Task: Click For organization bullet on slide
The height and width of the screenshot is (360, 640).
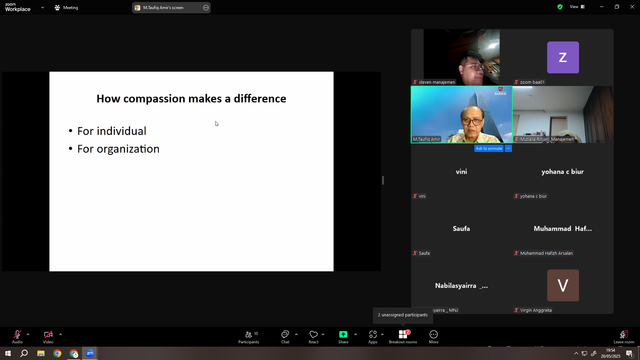Action: 118,149
